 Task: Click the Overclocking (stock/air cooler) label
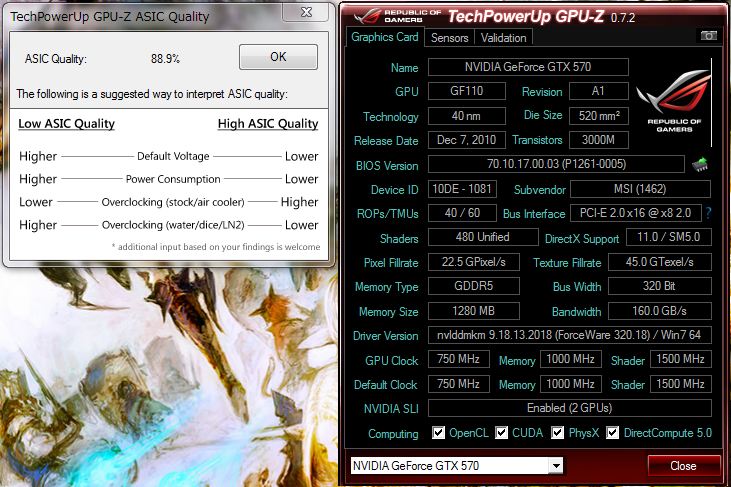coord(173,202)
